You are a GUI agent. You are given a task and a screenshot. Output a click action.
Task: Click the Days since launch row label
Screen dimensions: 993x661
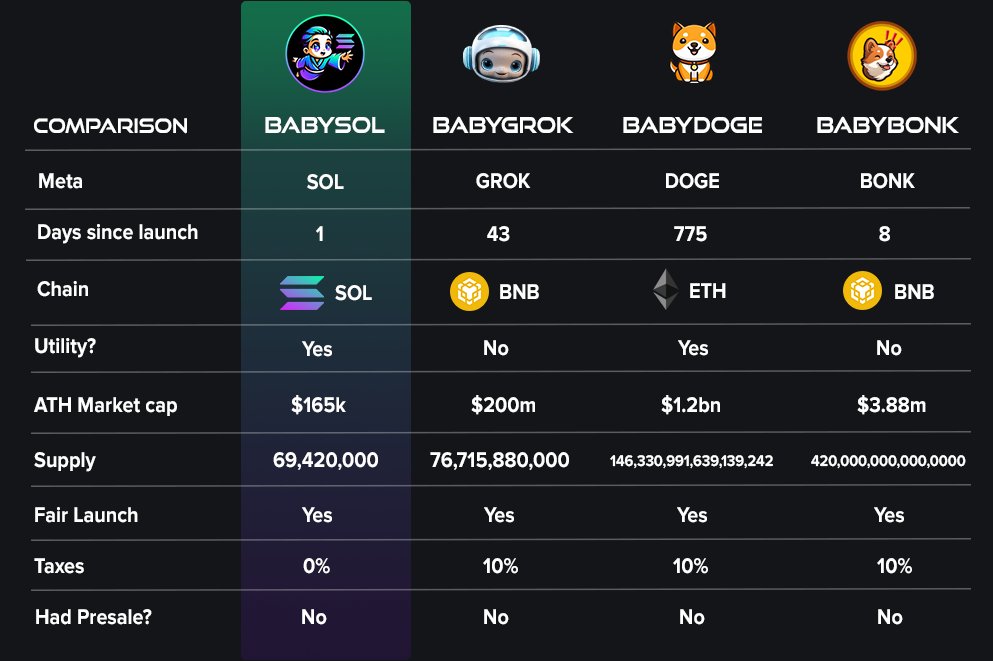click(x=118, y=233)
